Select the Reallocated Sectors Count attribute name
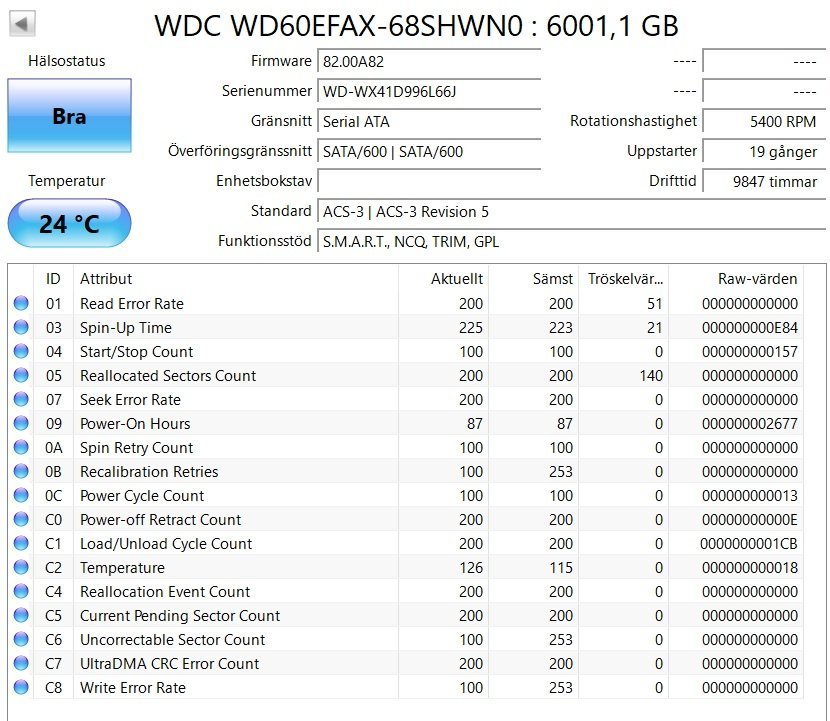The width and height of the screenshot is (830, 721). click(168, 376)
